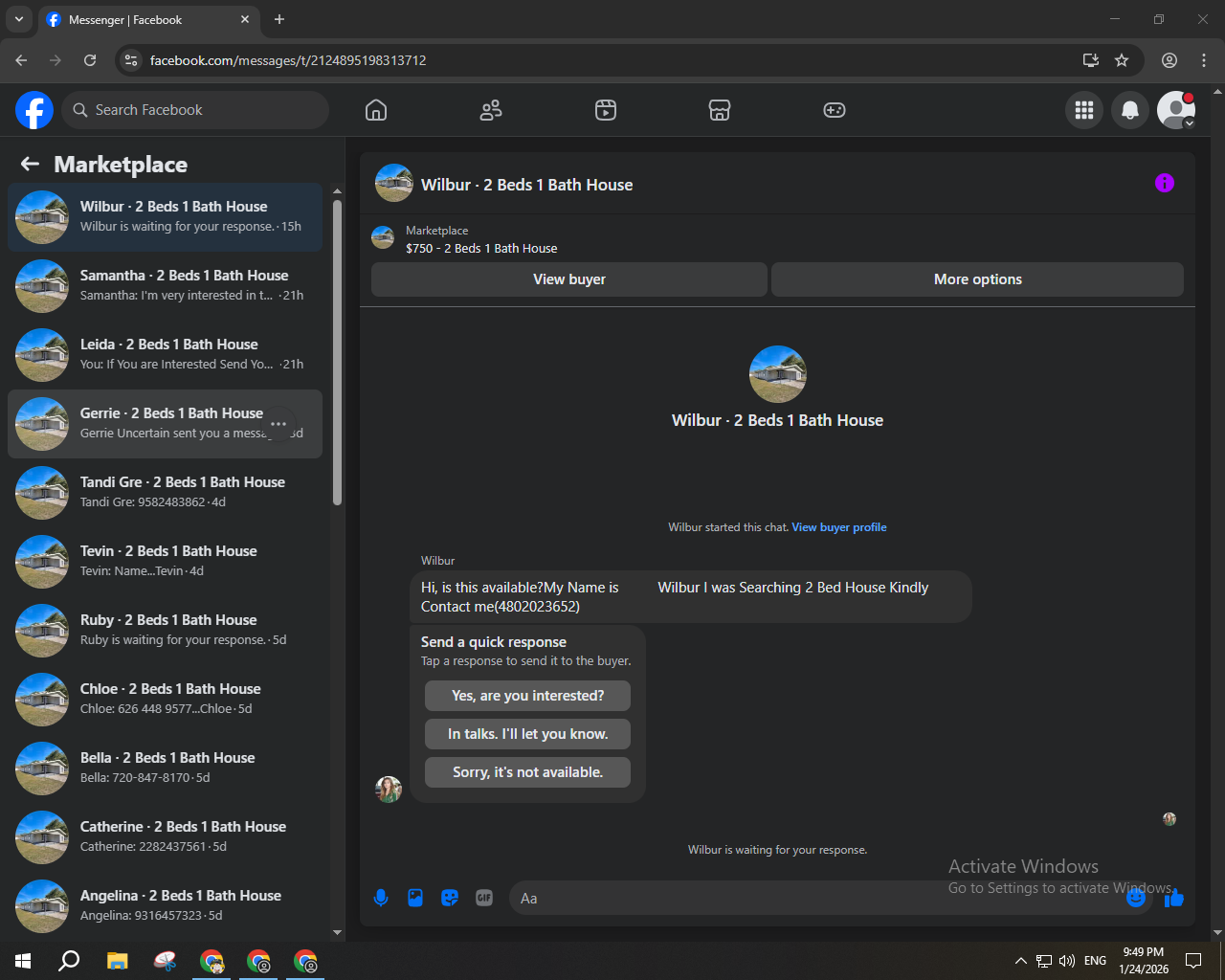Open the account profile avatar menu
Viewport: 1225px width, 980px height.
pyautogui.click(x=1176, y=110)
